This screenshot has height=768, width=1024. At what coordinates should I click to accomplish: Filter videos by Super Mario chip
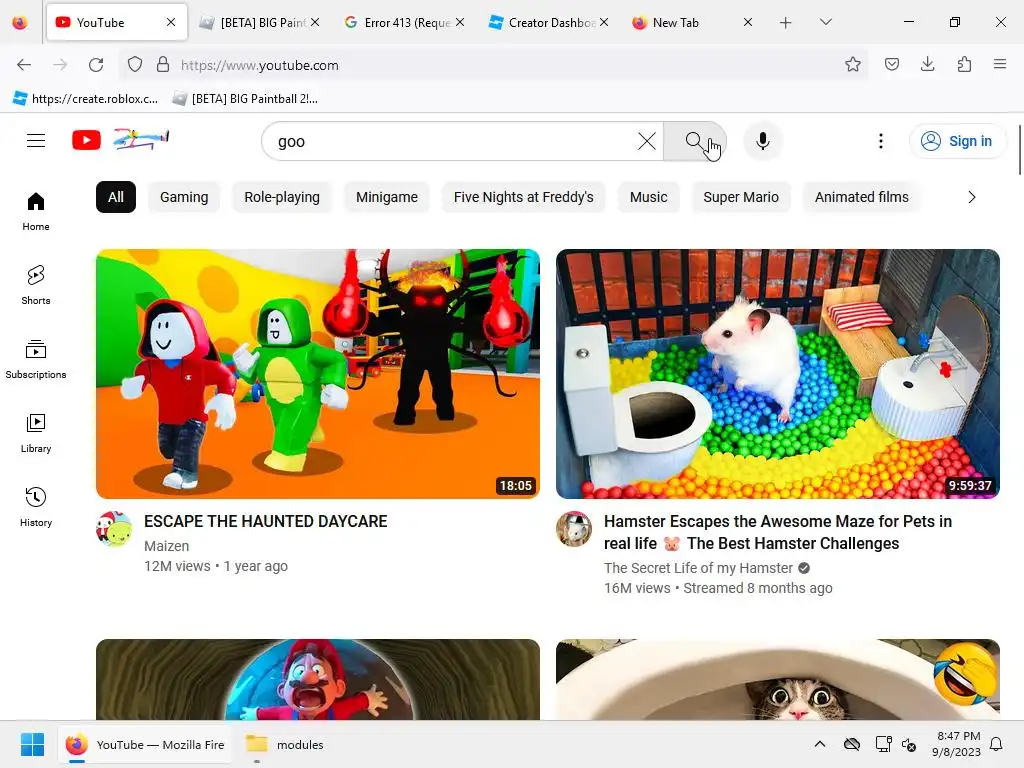741,197
